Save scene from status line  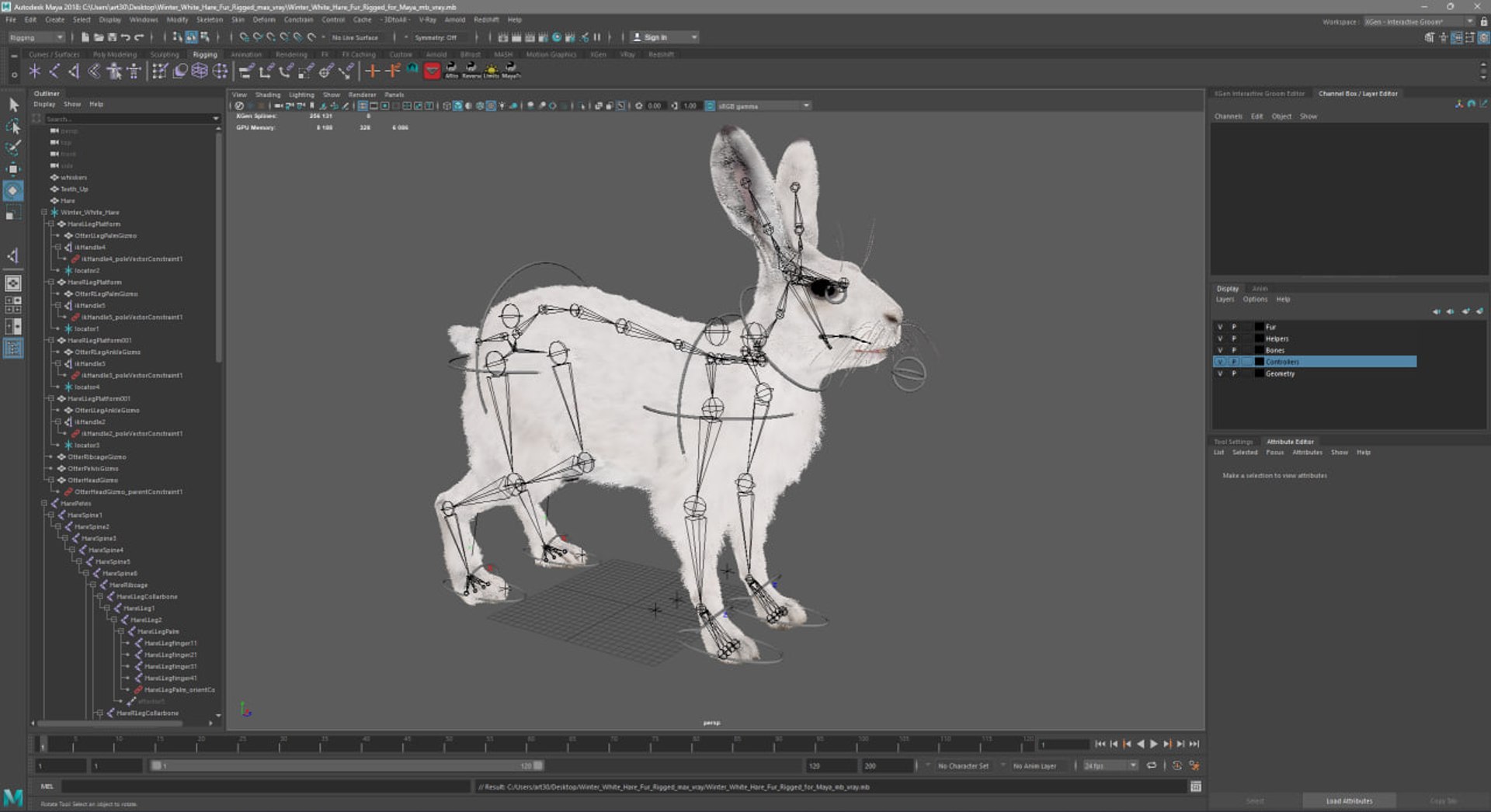click(x=112, y=37)
